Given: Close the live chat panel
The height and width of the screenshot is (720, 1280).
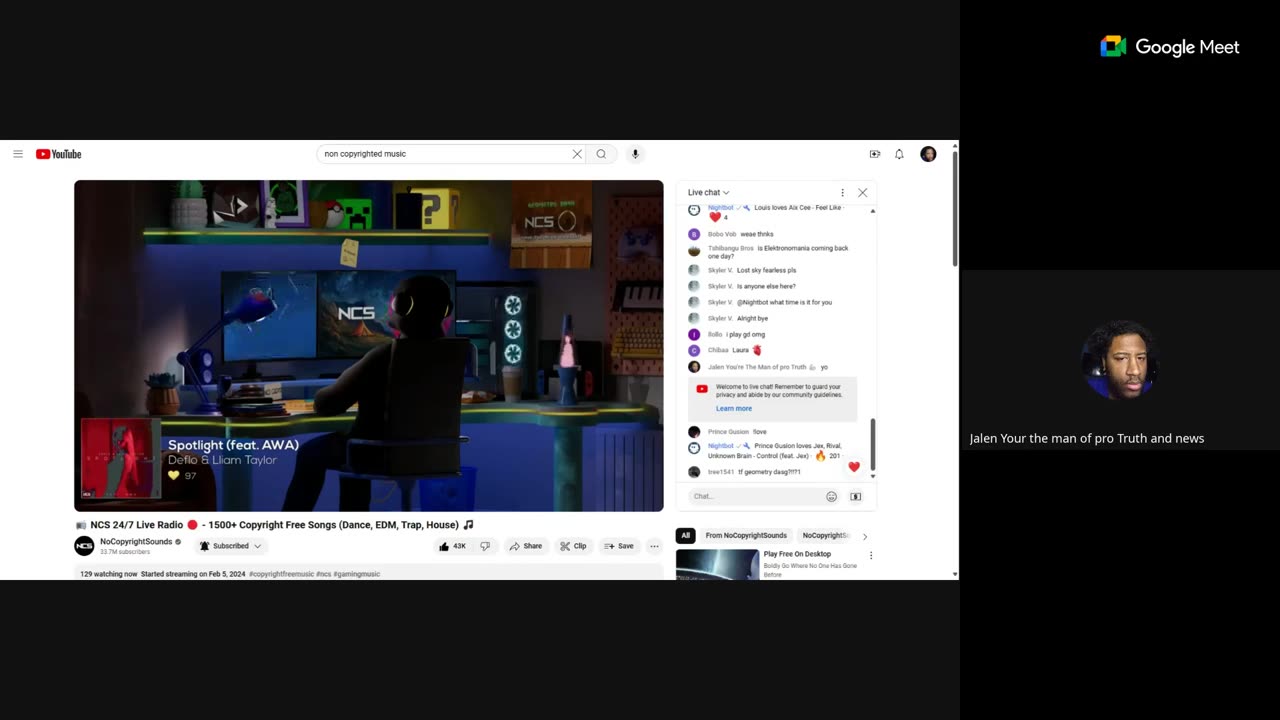Looking at the screenshot, I should point(862,193).
